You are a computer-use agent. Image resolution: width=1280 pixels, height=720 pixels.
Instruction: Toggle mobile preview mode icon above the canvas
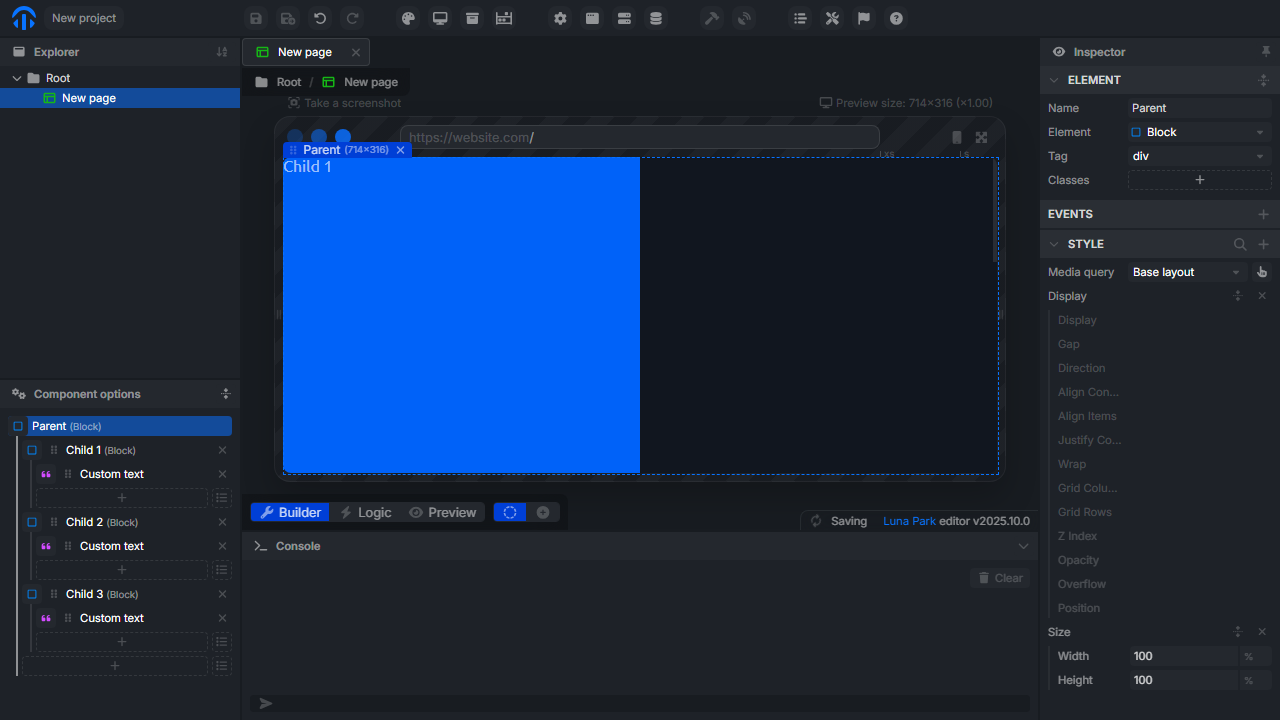tap(957, 137)
